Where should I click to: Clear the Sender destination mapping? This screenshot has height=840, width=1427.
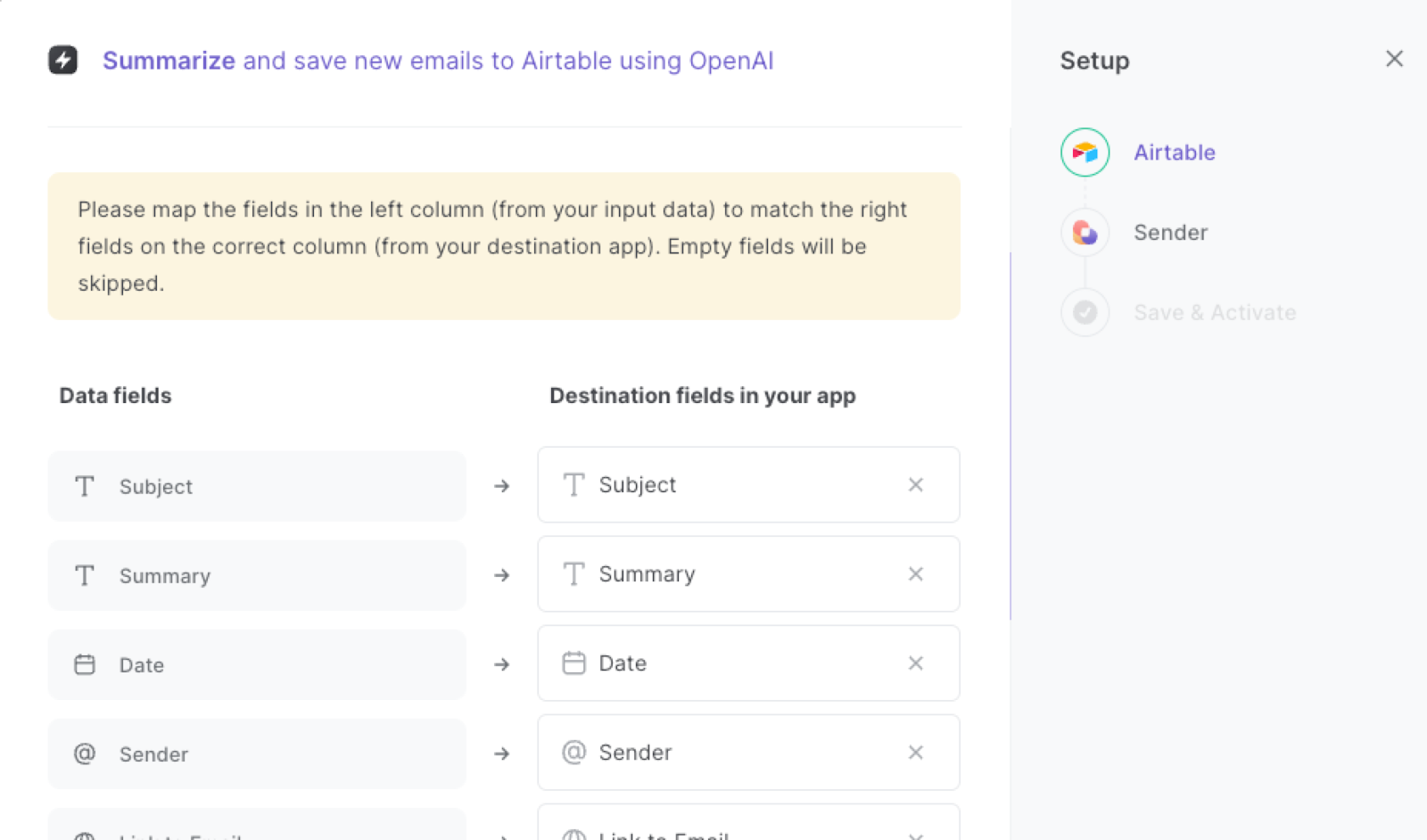(916, 753)
